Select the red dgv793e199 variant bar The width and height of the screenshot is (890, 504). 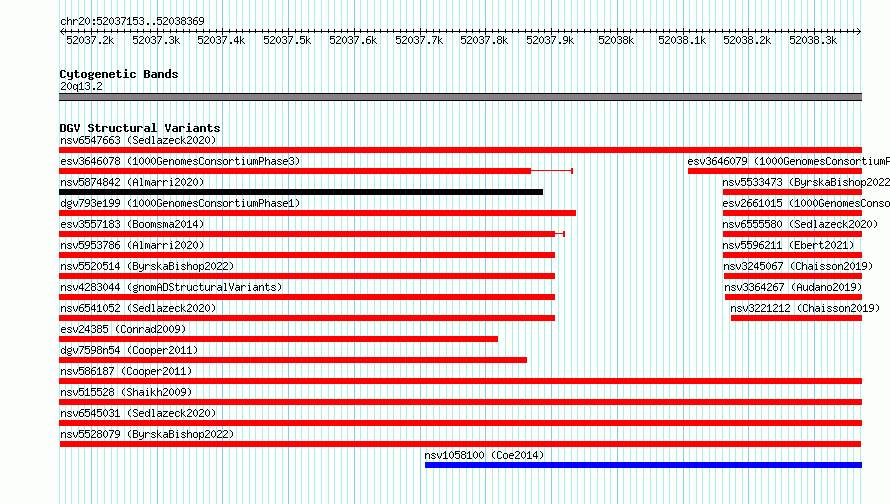[x=318, y=213]
